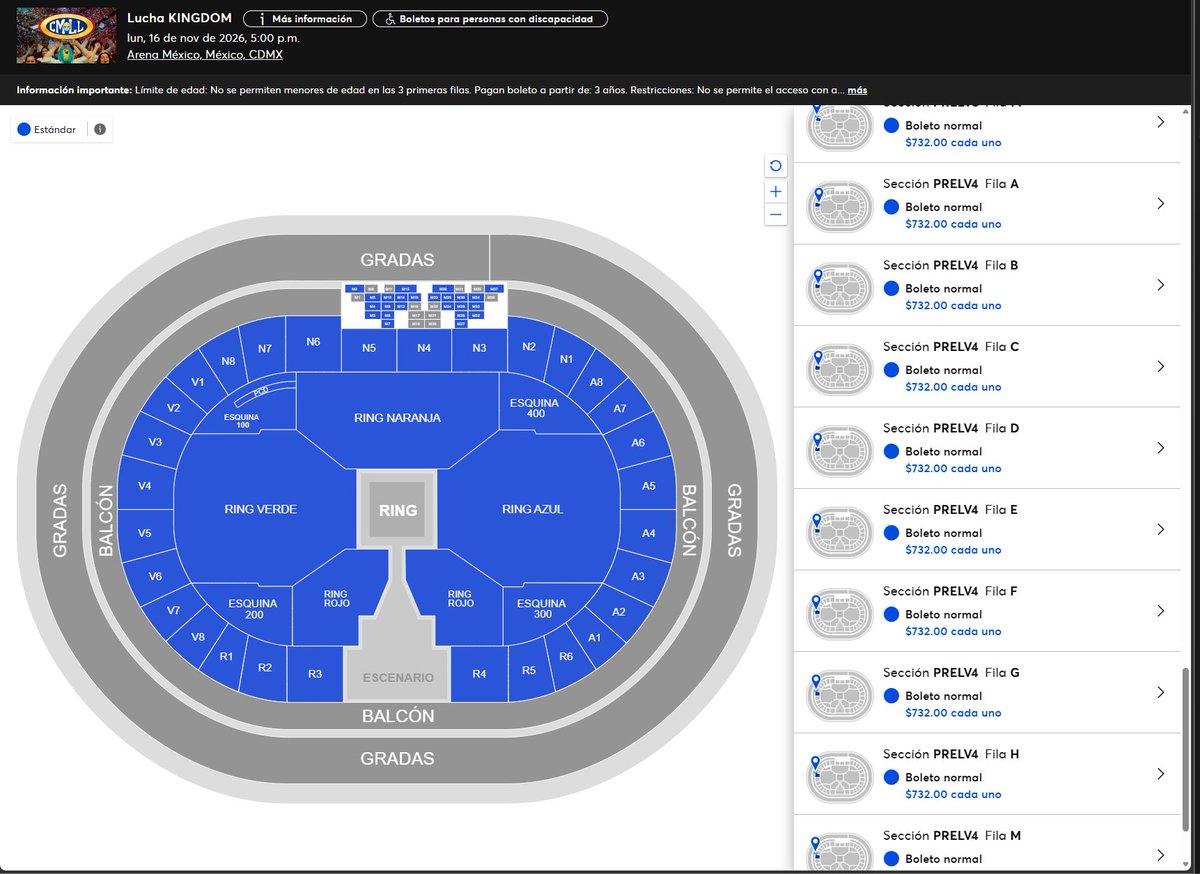Click the Fila A mini map thumbnail
This screenshot has width=1200, height=874.
point(840,205)
